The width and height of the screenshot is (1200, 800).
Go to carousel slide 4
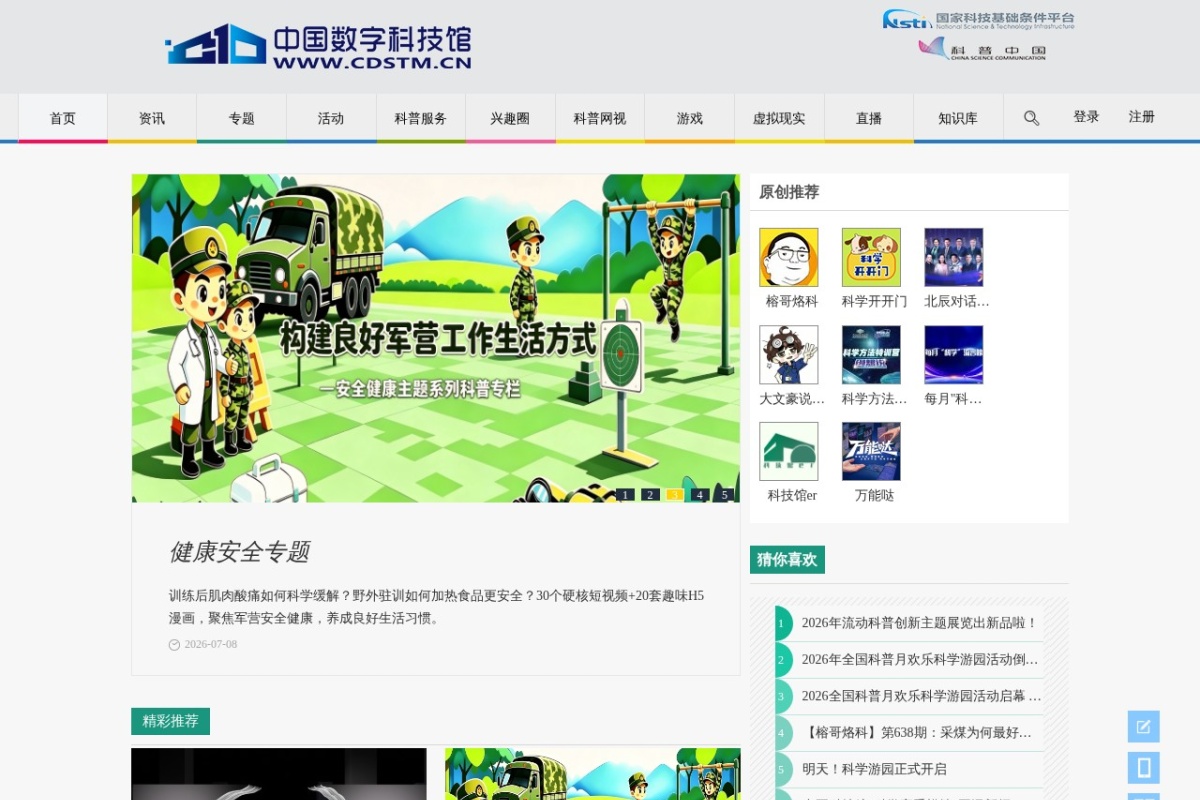coord(700,494)
